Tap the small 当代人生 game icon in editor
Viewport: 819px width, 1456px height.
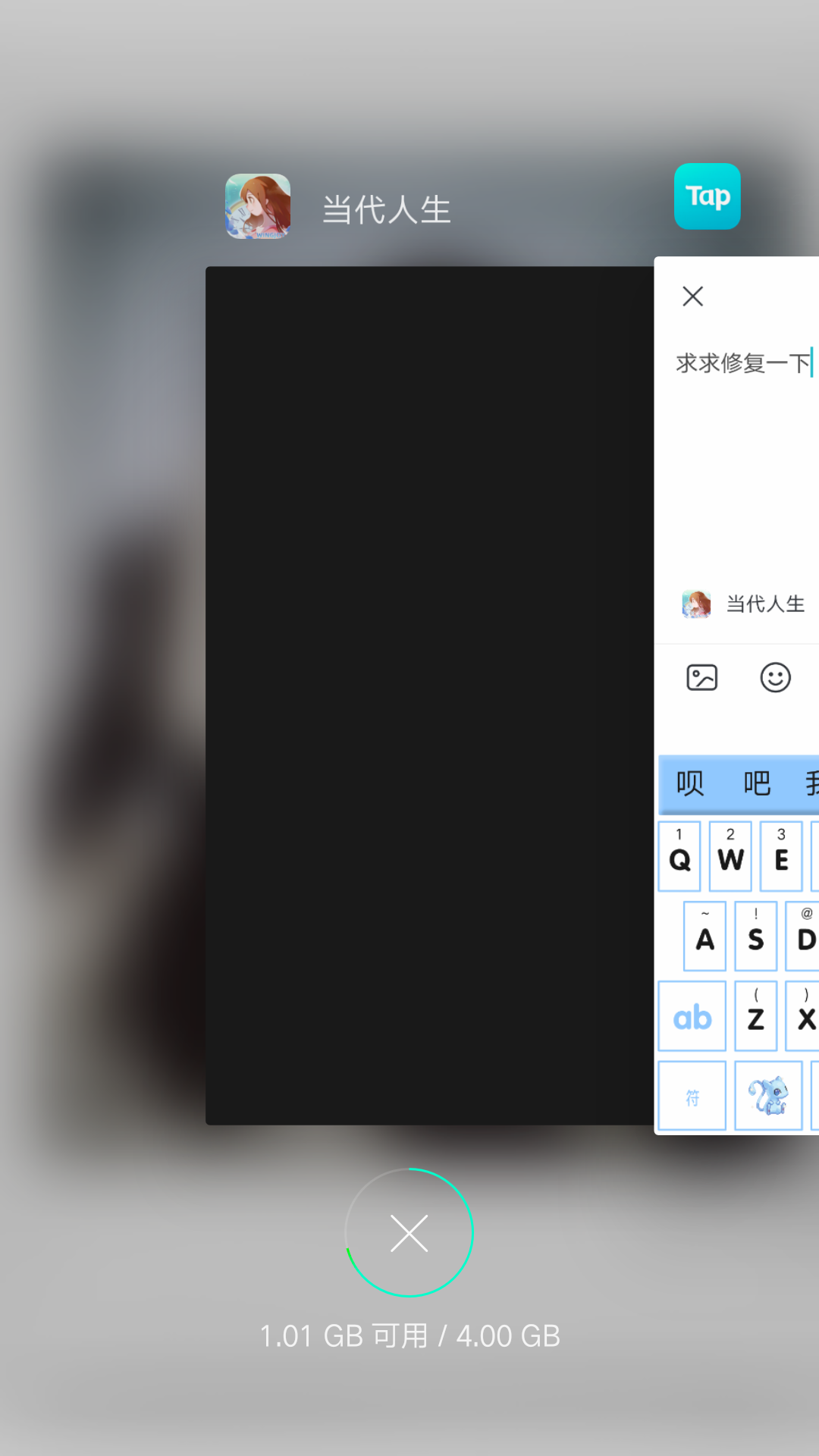pyautogui.click(x=696, y=604)
